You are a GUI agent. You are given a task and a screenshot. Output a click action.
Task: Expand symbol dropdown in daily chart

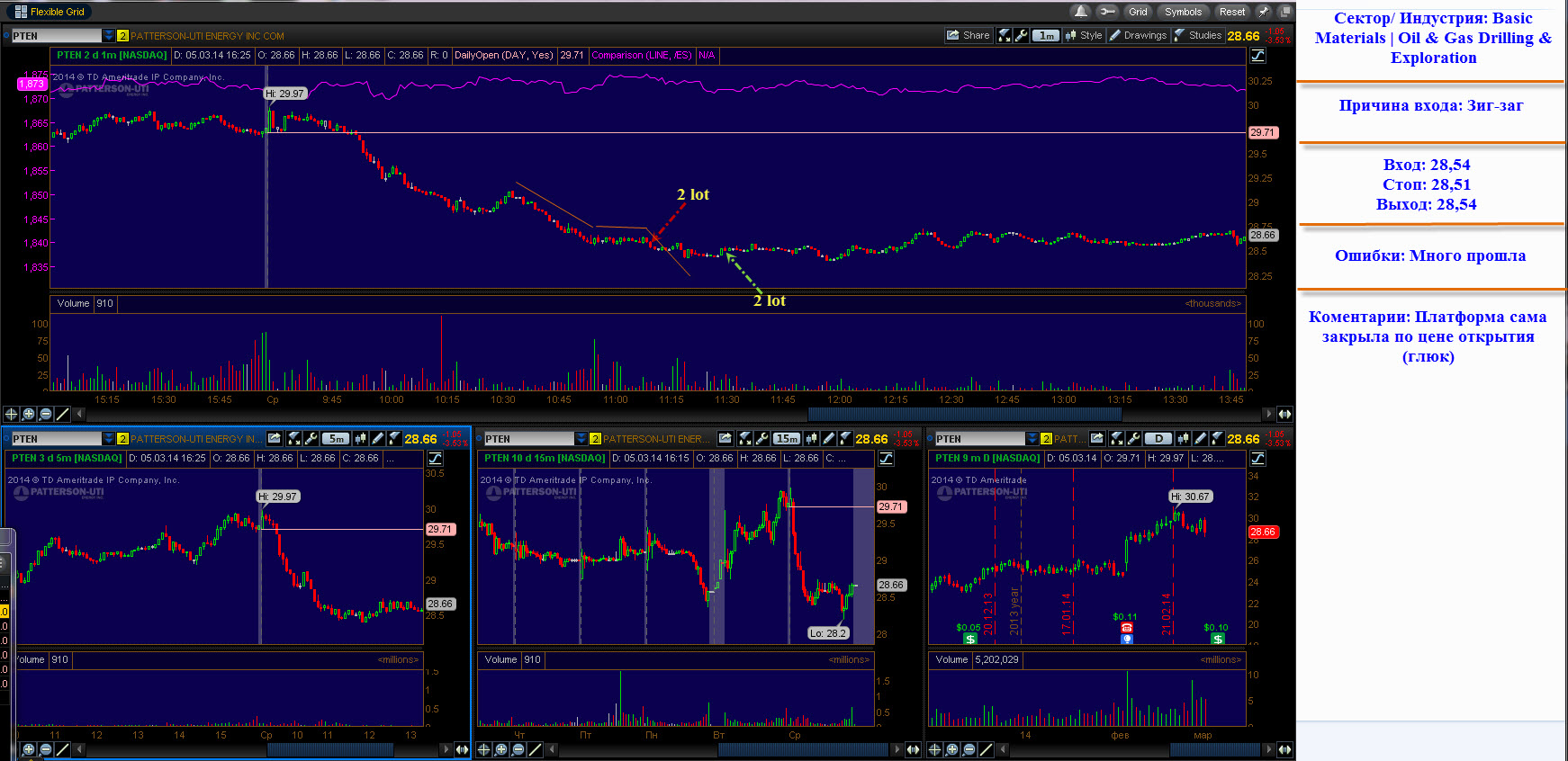pos(1032,439)
